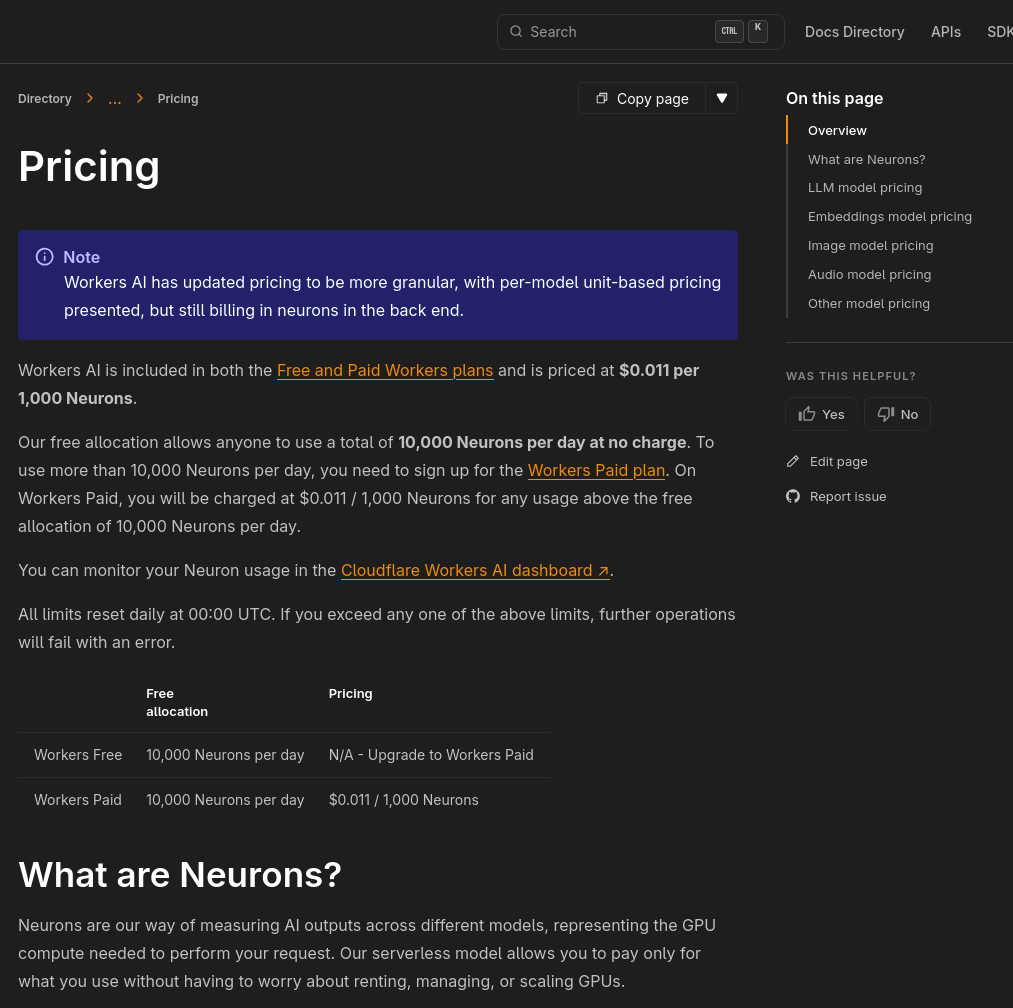The height and width of the screenshot is (1008, 1013).
Task: Open the Copy page dropdown arrow
Action: (x=722, y=98)
